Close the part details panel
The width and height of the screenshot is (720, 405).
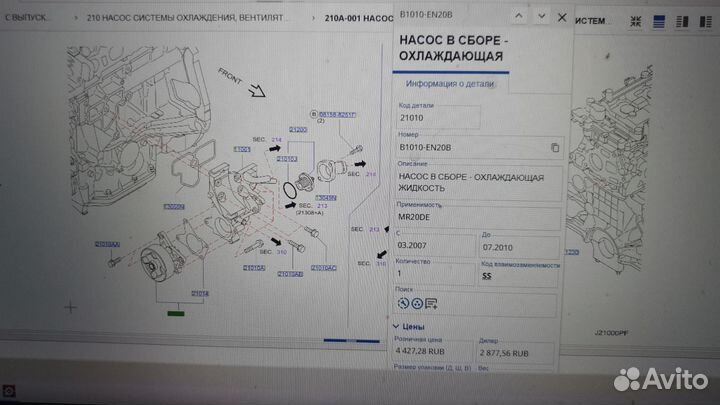(562, 17)
